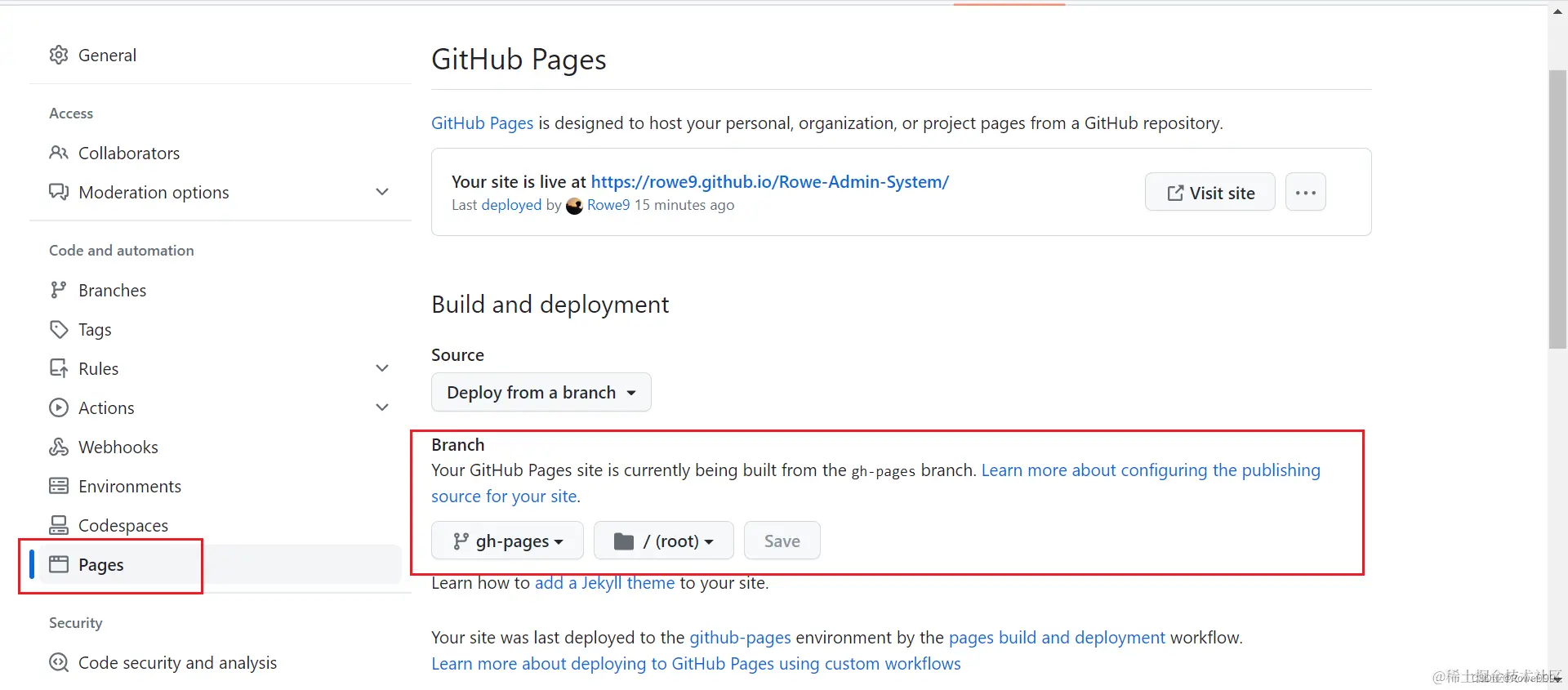Click external-link icon on Visit site
Viewport: 1568px width, 690px height.
(x=1175, y=193)
